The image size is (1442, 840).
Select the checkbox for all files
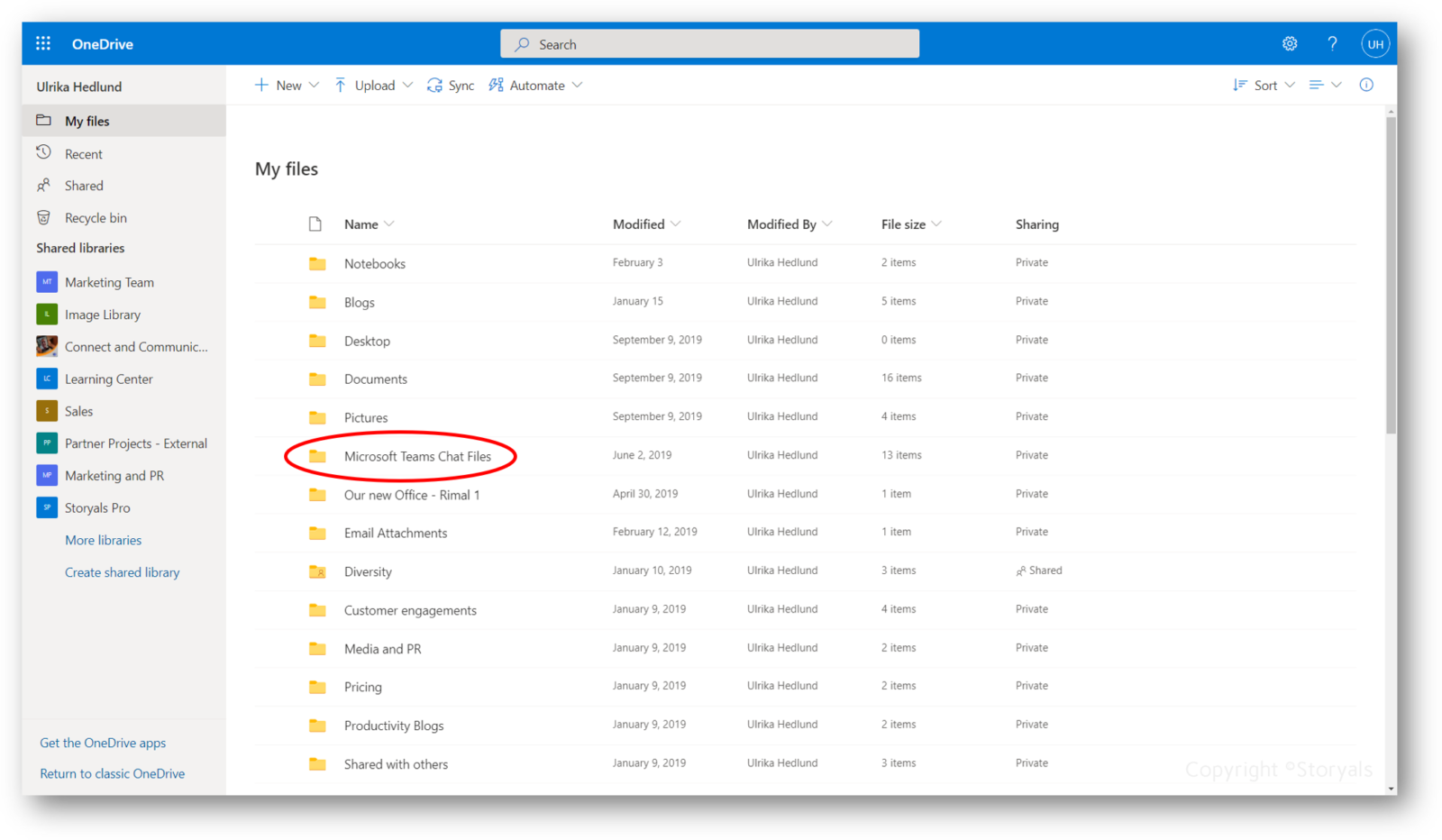(x=314, y=224)
